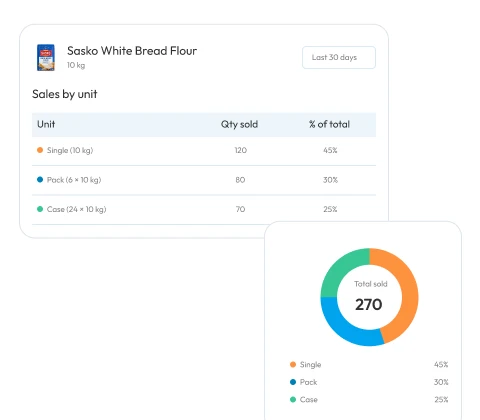Click the green dot beside Case (24 × 10 kg)
The height and width of the screenshot is (420, 480).
40,209
